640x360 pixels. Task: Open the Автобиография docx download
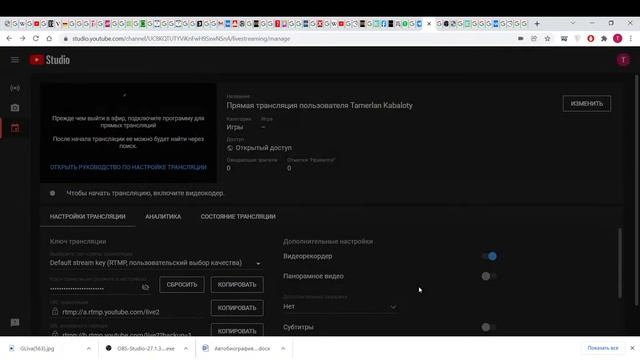237,348
